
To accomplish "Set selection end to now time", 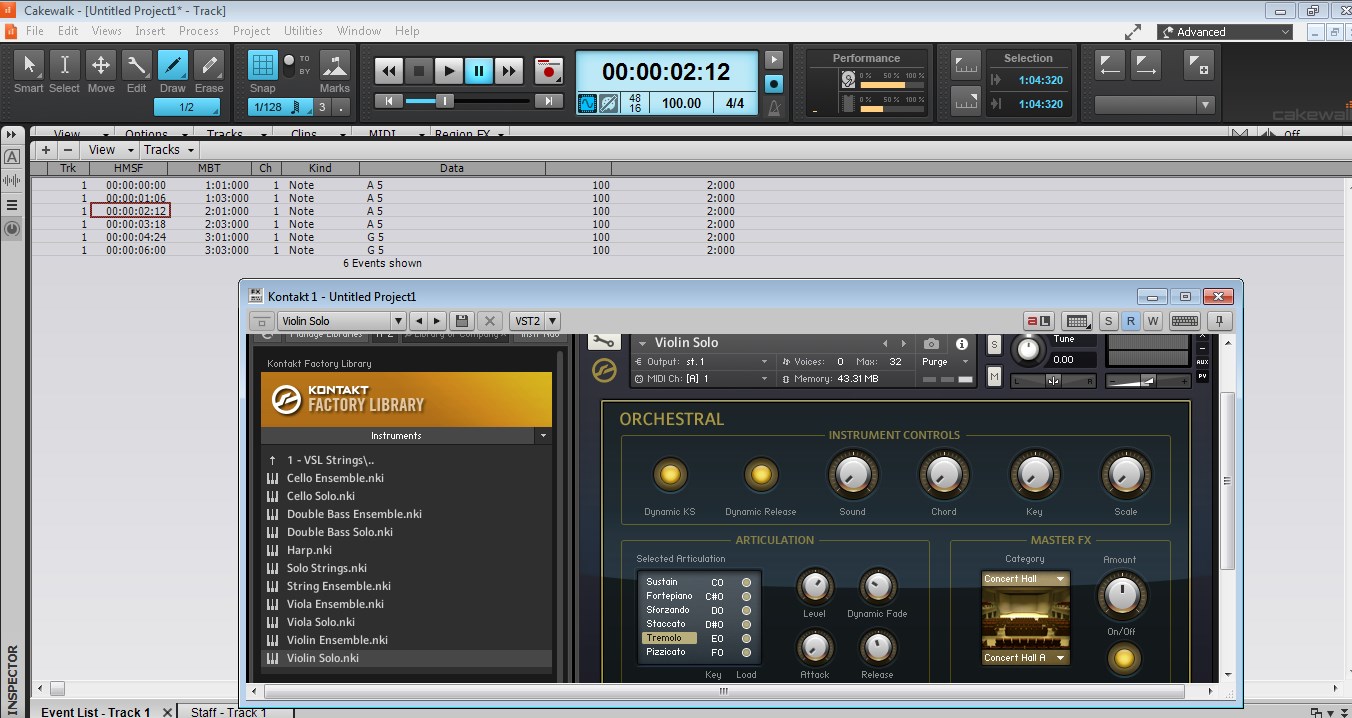I will (x=966, y=100).
